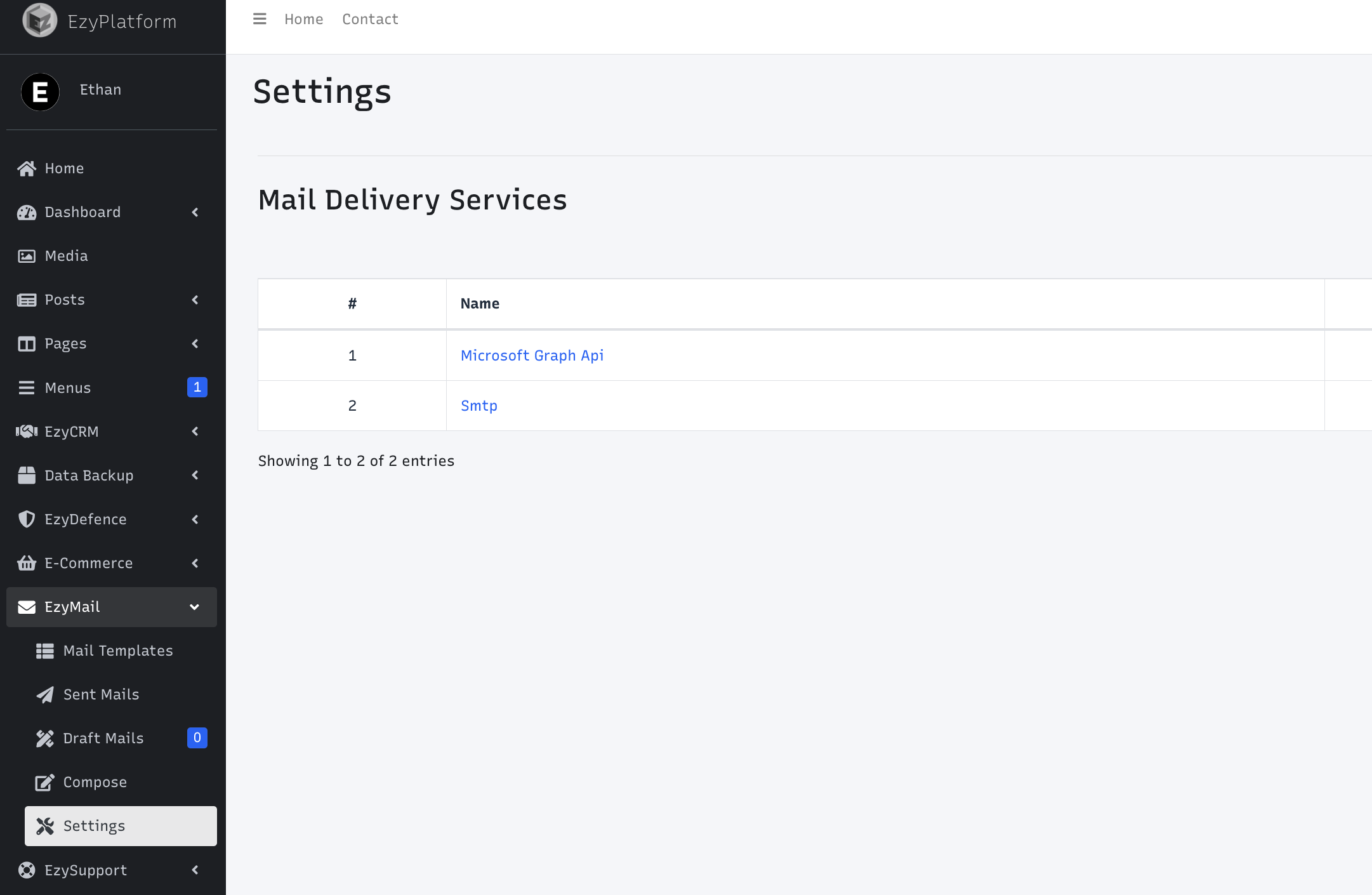Open the Smtp mail service link
This screenshot has width=1372, height=895.
(479, 406)
